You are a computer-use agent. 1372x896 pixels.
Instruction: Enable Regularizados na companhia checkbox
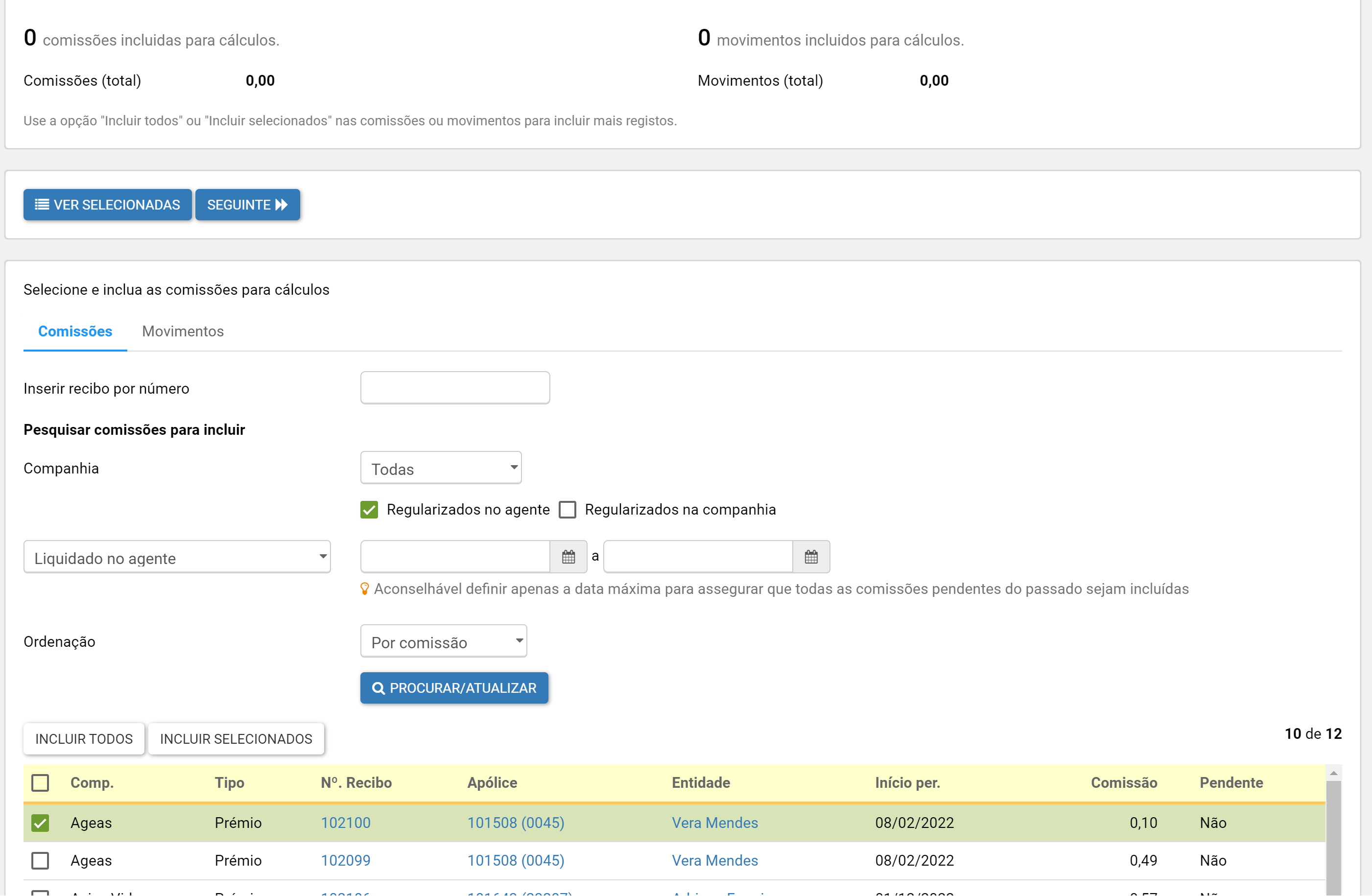pyautogui.click(x=567, y=510)
